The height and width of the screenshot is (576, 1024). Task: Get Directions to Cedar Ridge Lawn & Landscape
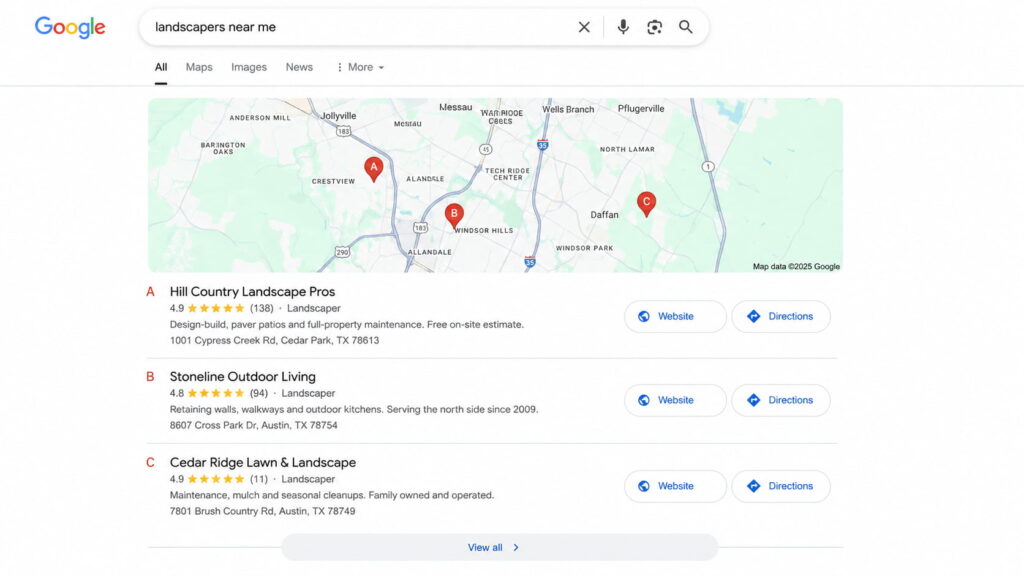coord(781,486)
